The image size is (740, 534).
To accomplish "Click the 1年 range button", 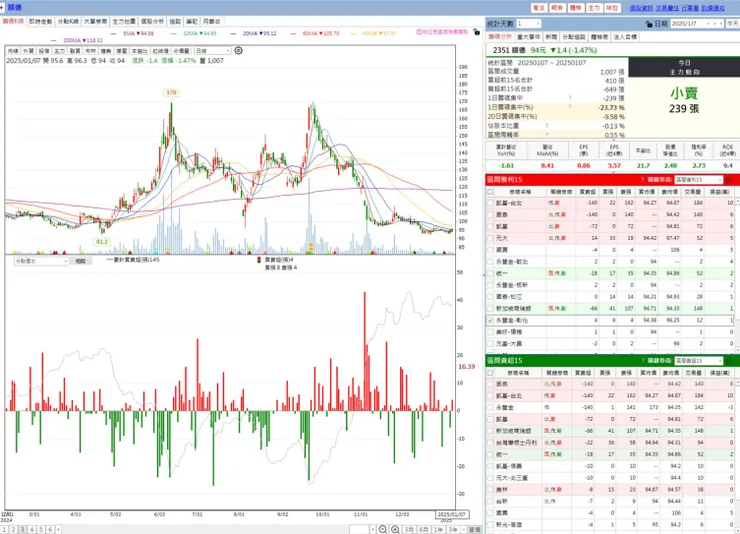I will tap(438, 530).
